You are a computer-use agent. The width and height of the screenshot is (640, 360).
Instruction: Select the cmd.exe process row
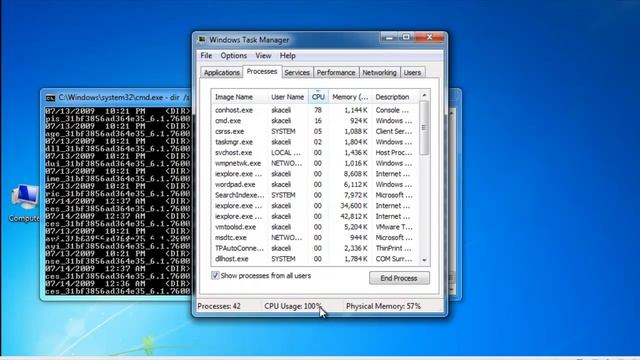point(315,121)
